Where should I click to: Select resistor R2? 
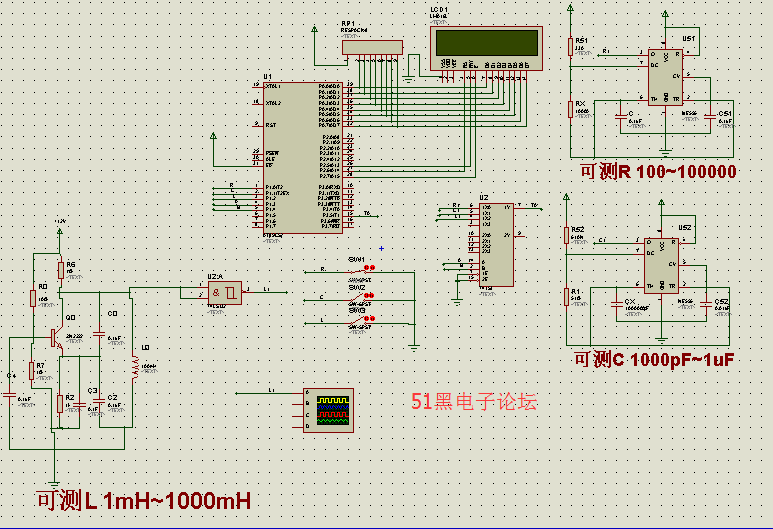pyautogui.click(x=60, y=404)
